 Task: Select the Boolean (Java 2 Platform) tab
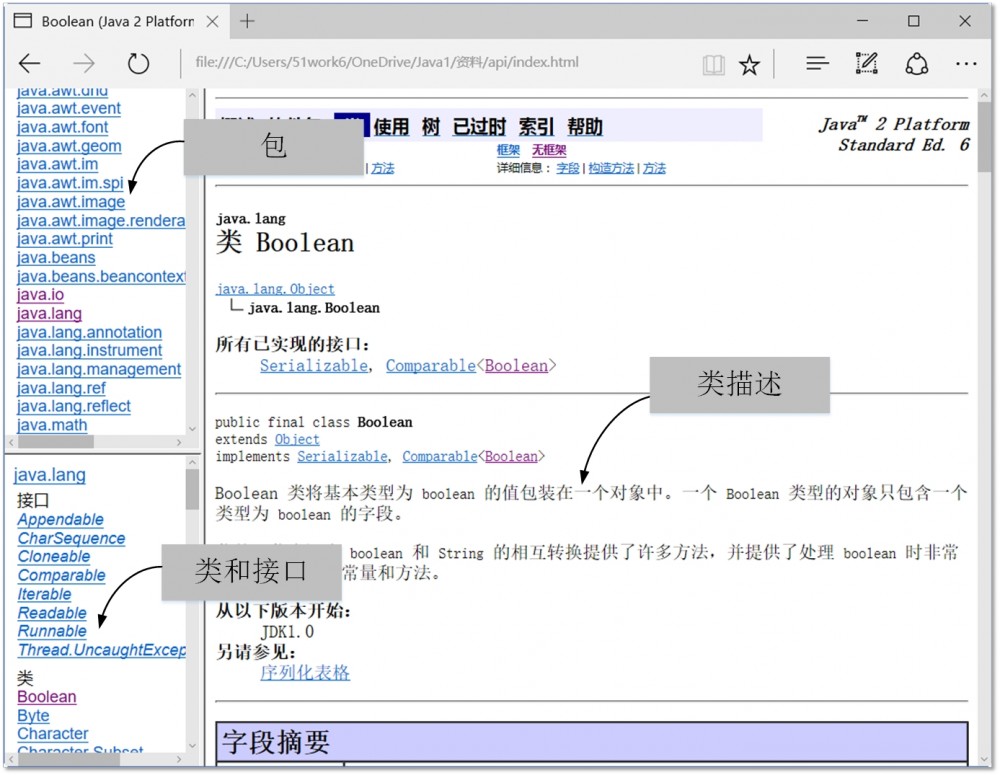[x=118, y=21]
